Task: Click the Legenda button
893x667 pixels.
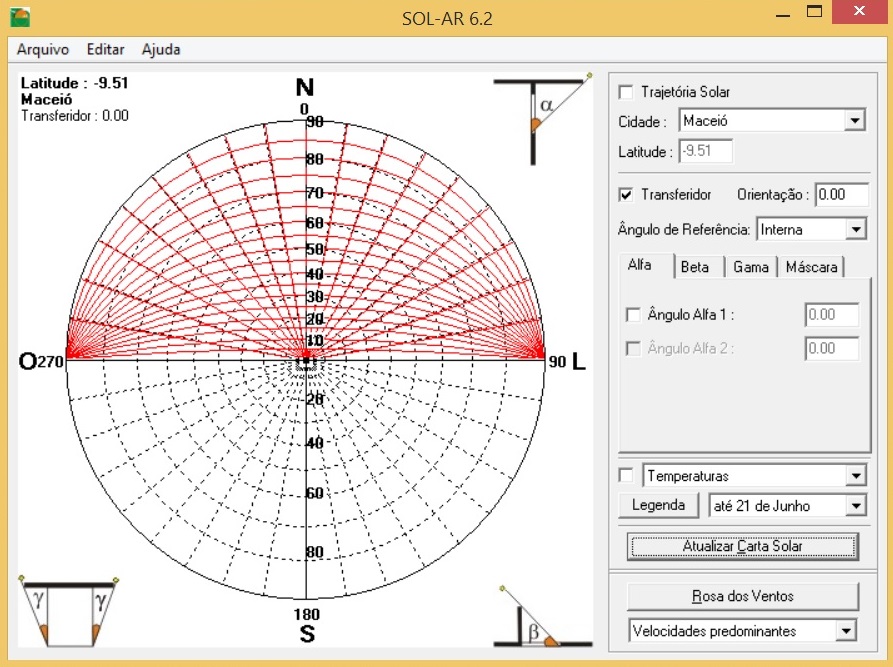Action: 659,506
